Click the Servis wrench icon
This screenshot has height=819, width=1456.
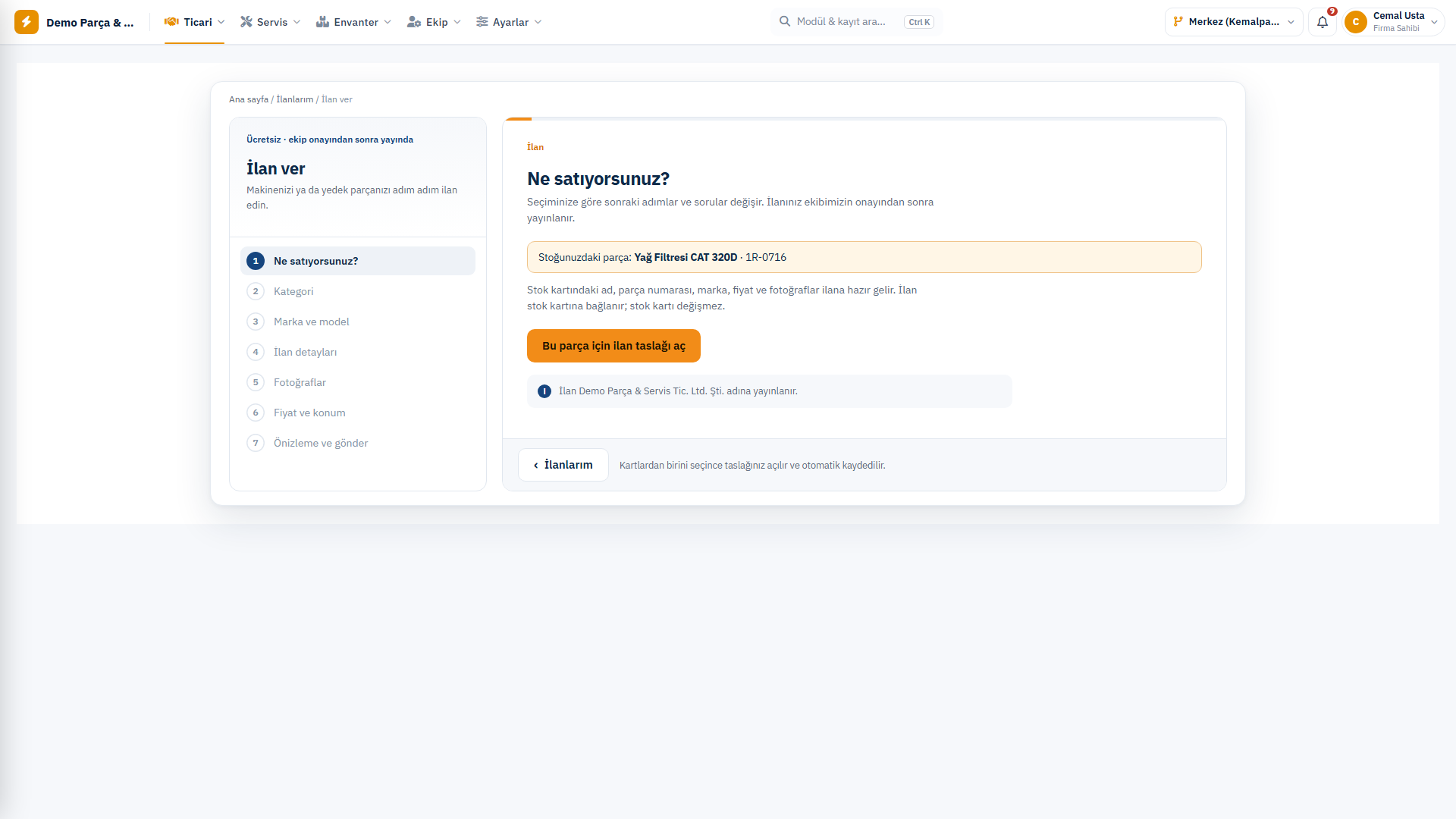click(x=246, y=22)
